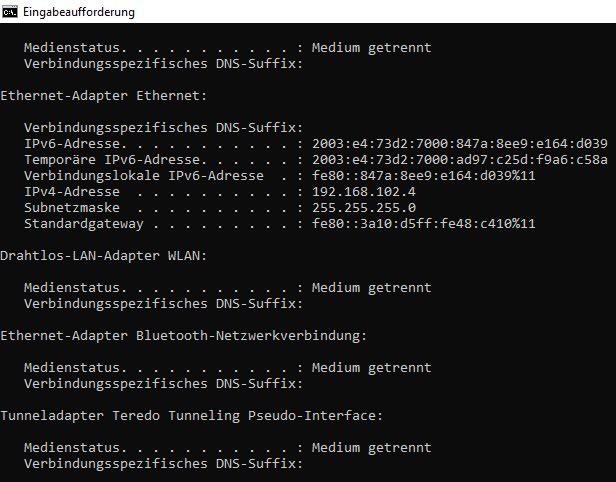The width and height of the screenshot is (616, 482).
Task: Click the Eingabeaufforderung cmd icon in title bar
Action: pos(9,12)
